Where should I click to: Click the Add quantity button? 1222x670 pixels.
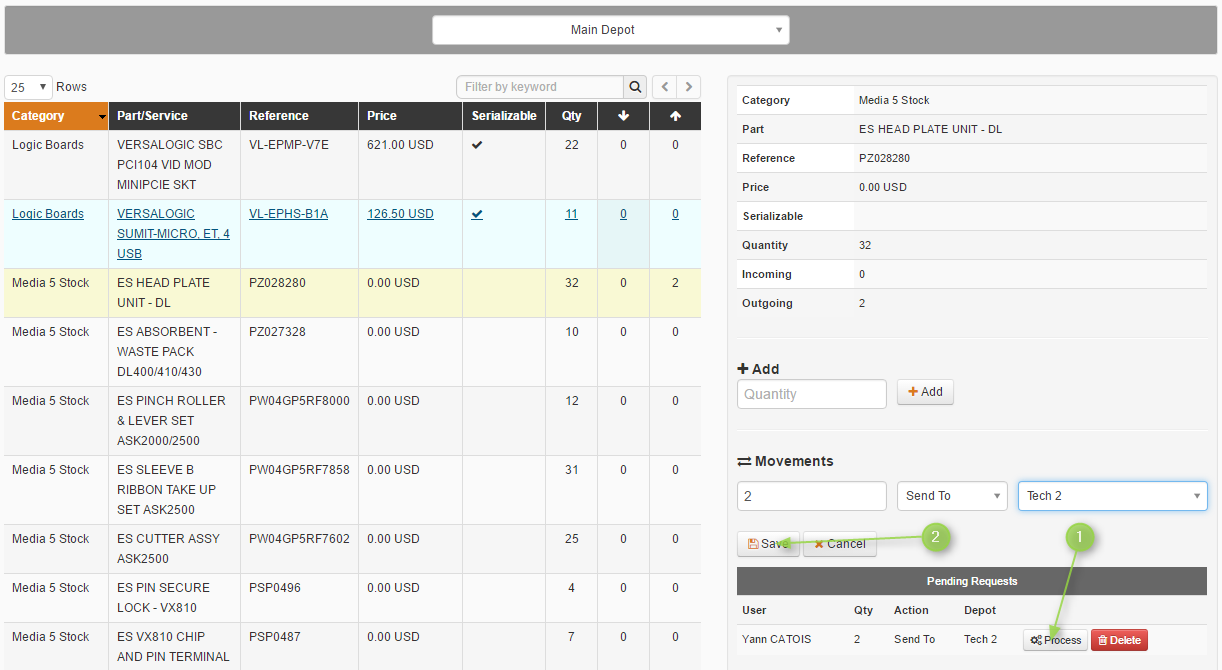tap(925, 392)
